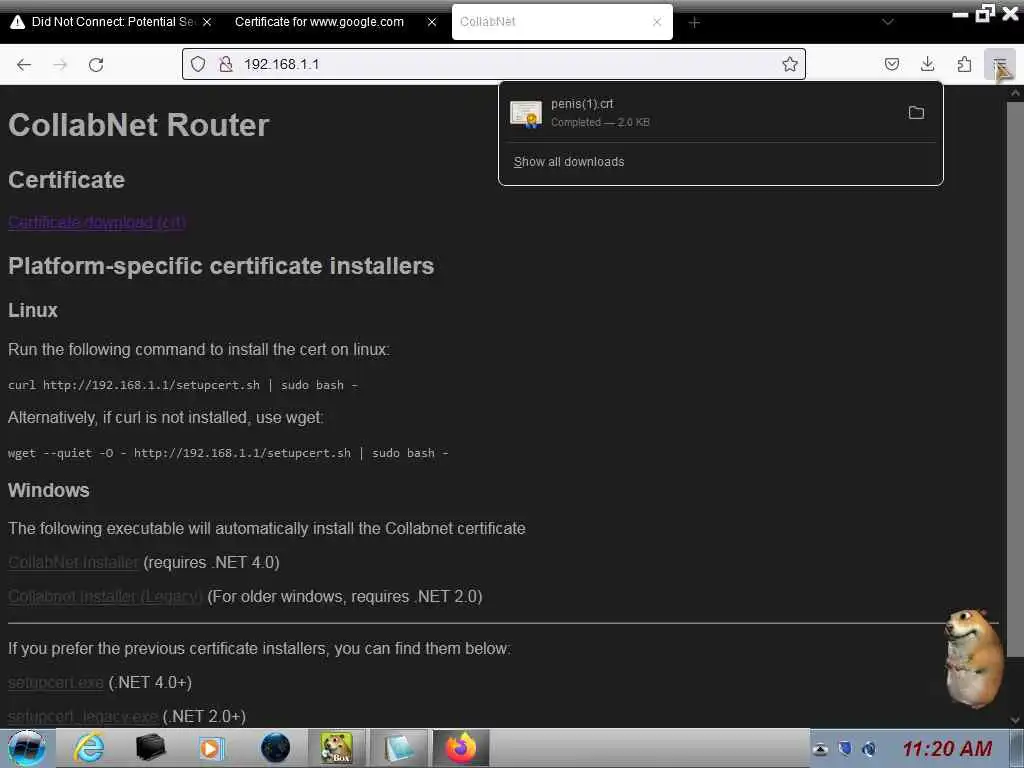Show downloaded file in folder
The width and height of the screenshot is (1024, 768).
click(916, 112)
